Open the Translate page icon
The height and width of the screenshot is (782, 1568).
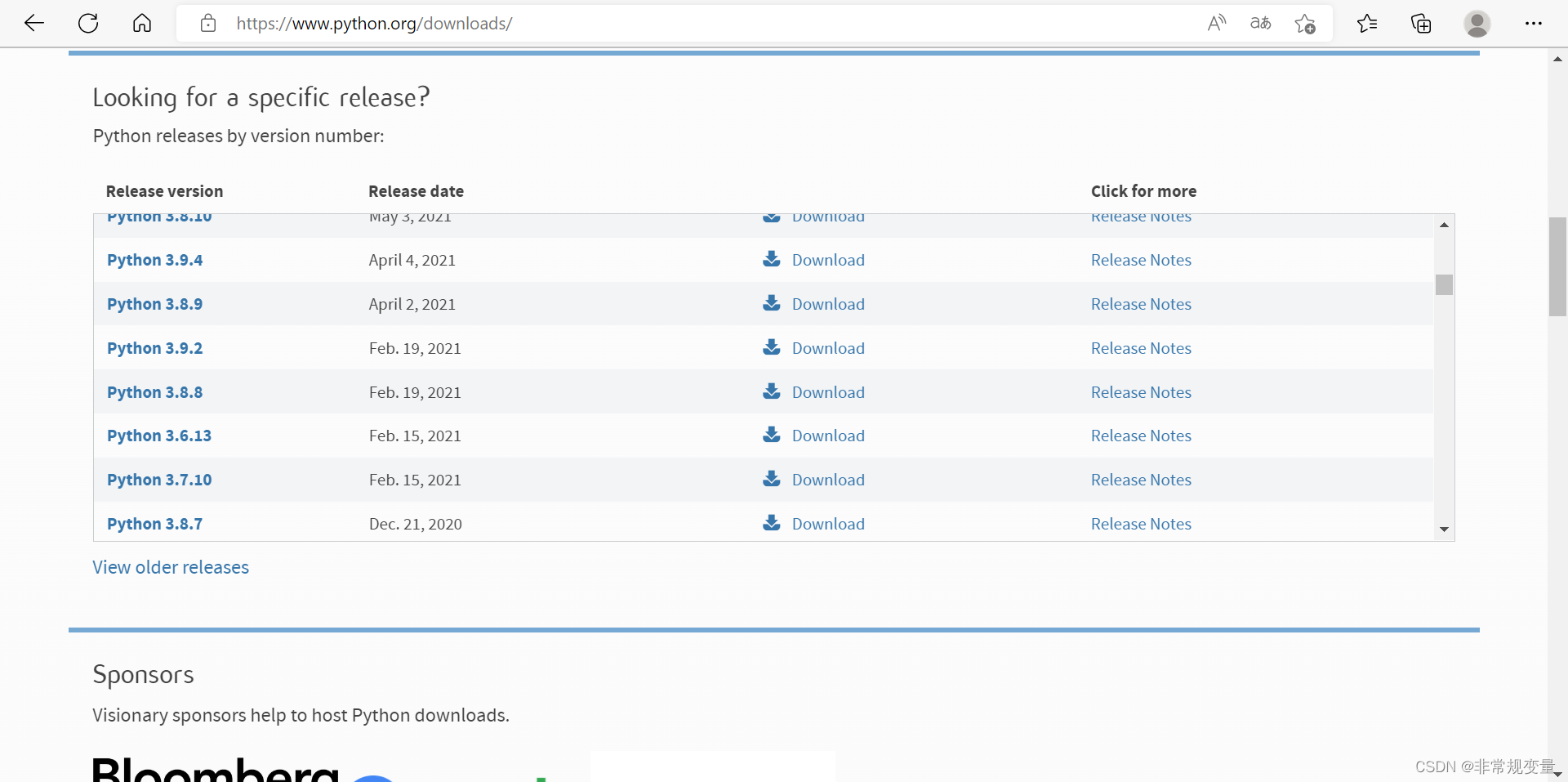(1261, 23)
